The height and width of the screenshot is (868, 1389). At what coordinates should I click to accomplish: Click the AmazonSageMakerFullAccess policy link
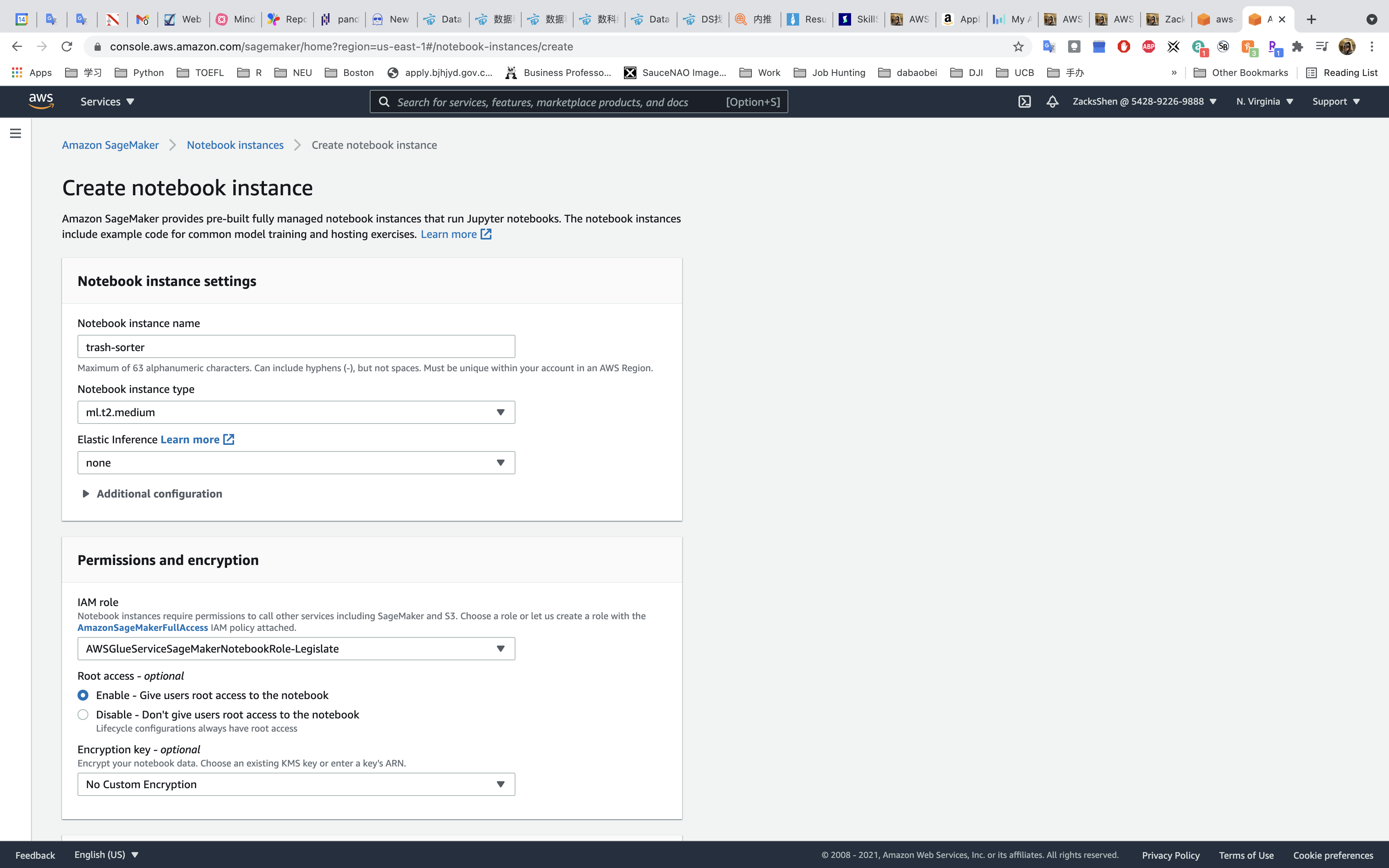142,627
